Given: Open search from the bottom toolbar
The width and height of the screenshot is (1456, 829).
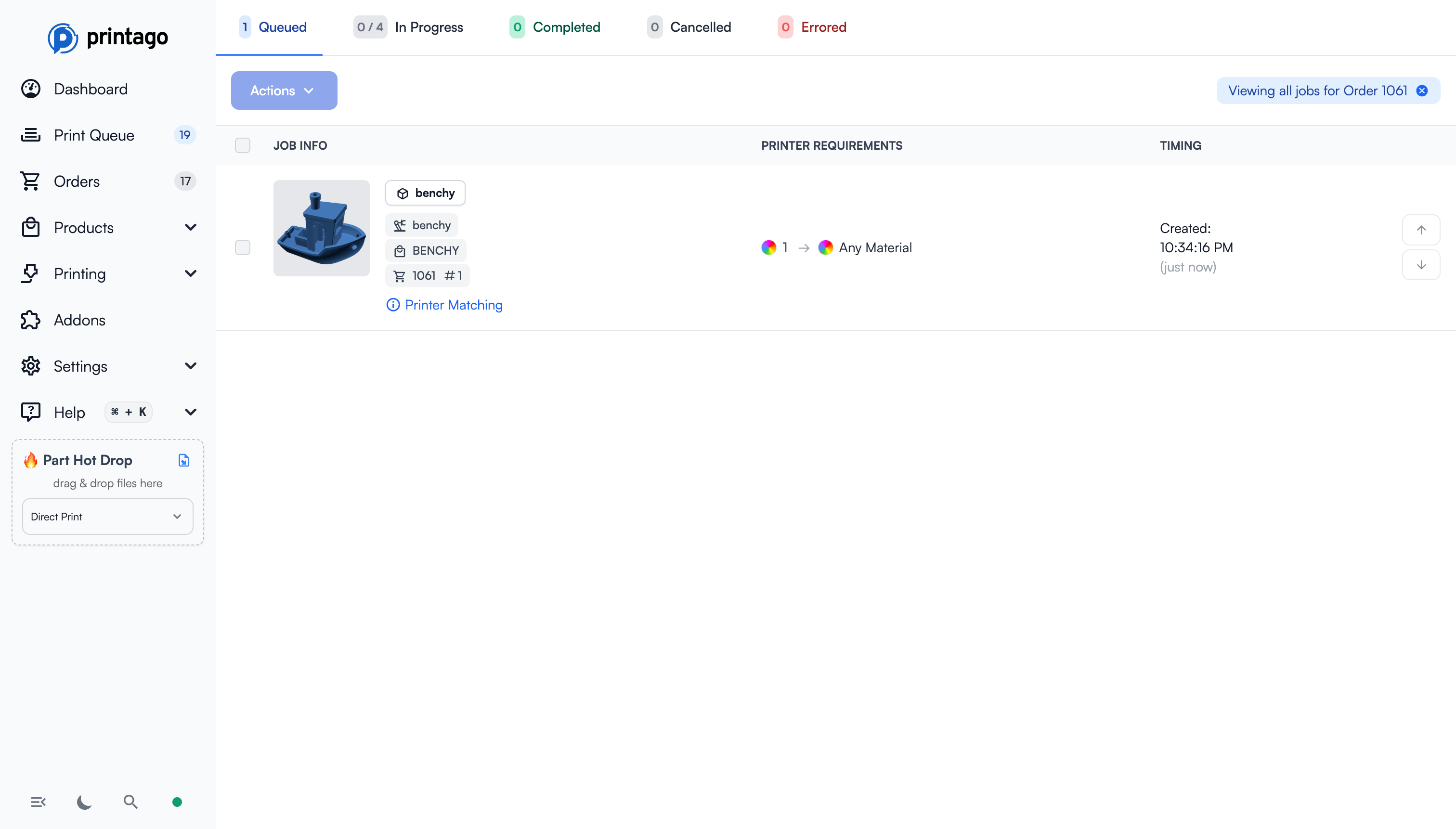Looking at the screenshot, I should (x=130, y=802).
